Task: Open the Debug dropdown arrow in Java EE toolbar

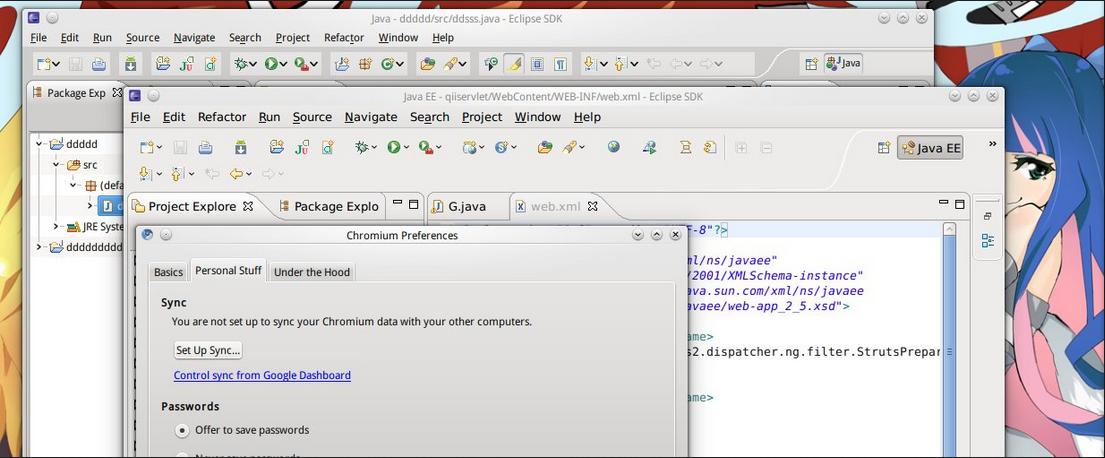Action: [374, 148]
